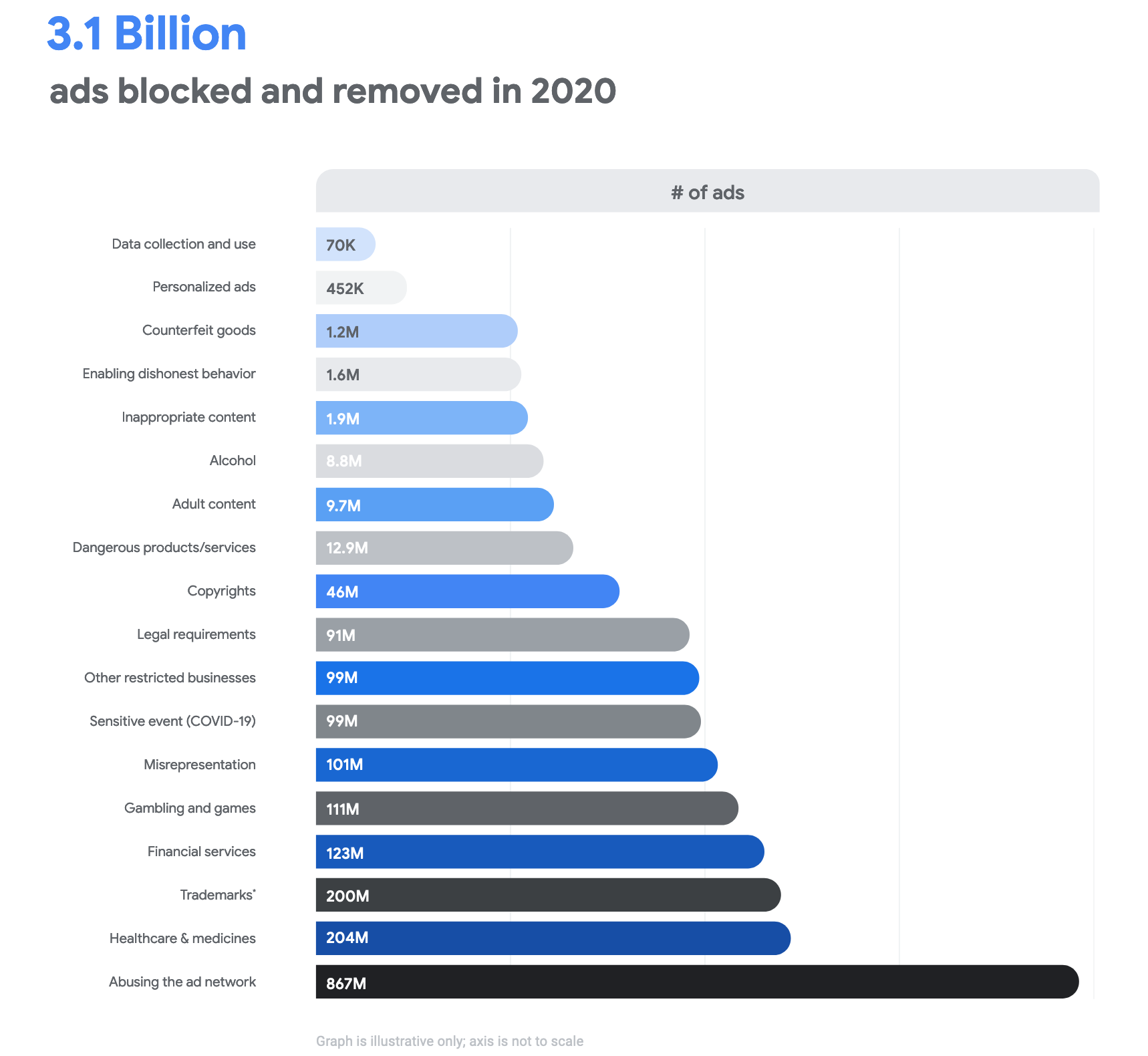The width and height of the screenshot is (1148, 1056).
Task: Select the 70K Data collection and use bar
Action: (345, 244)
